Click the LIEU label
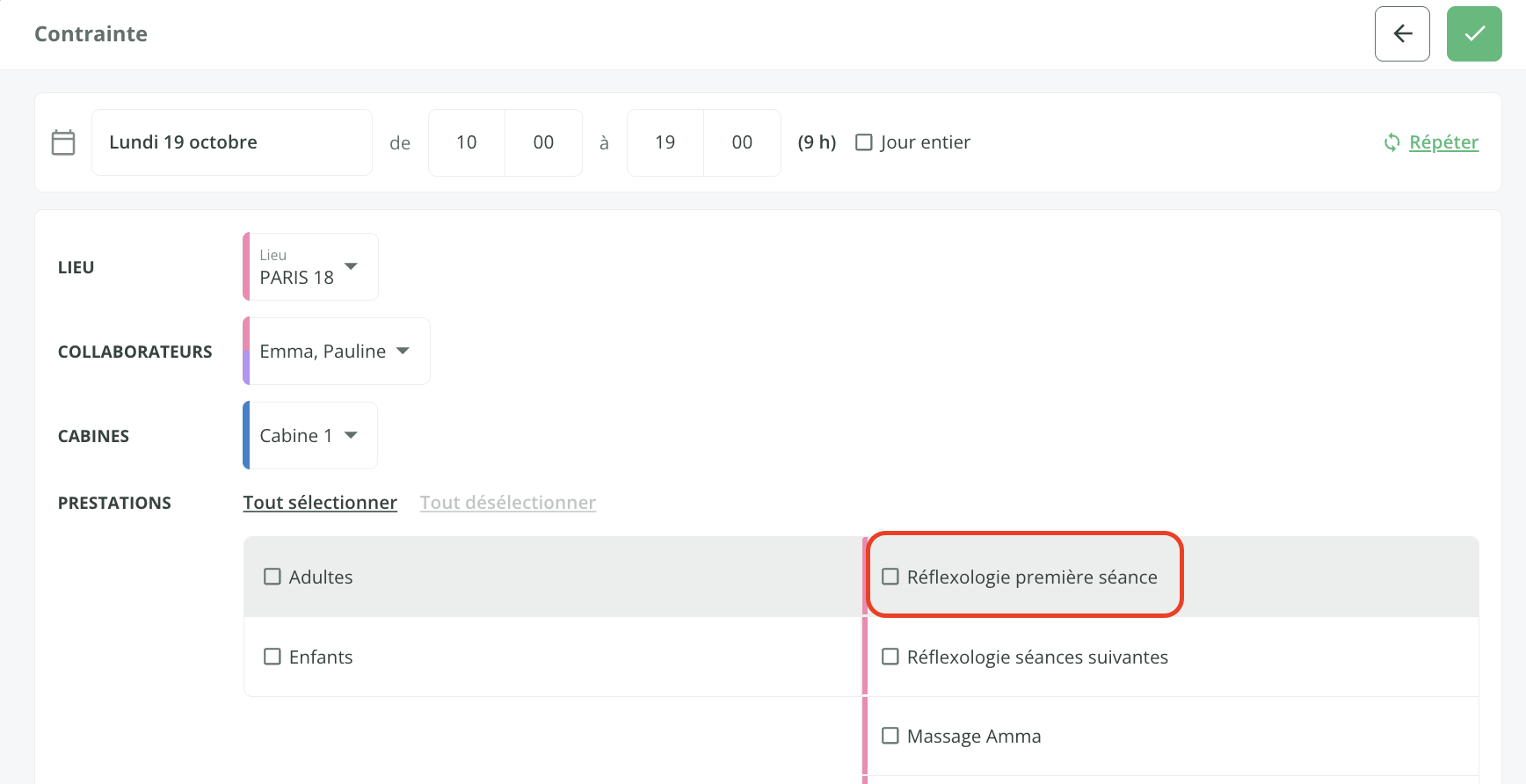Viewport: 1526px width, 784px height. 76,267
